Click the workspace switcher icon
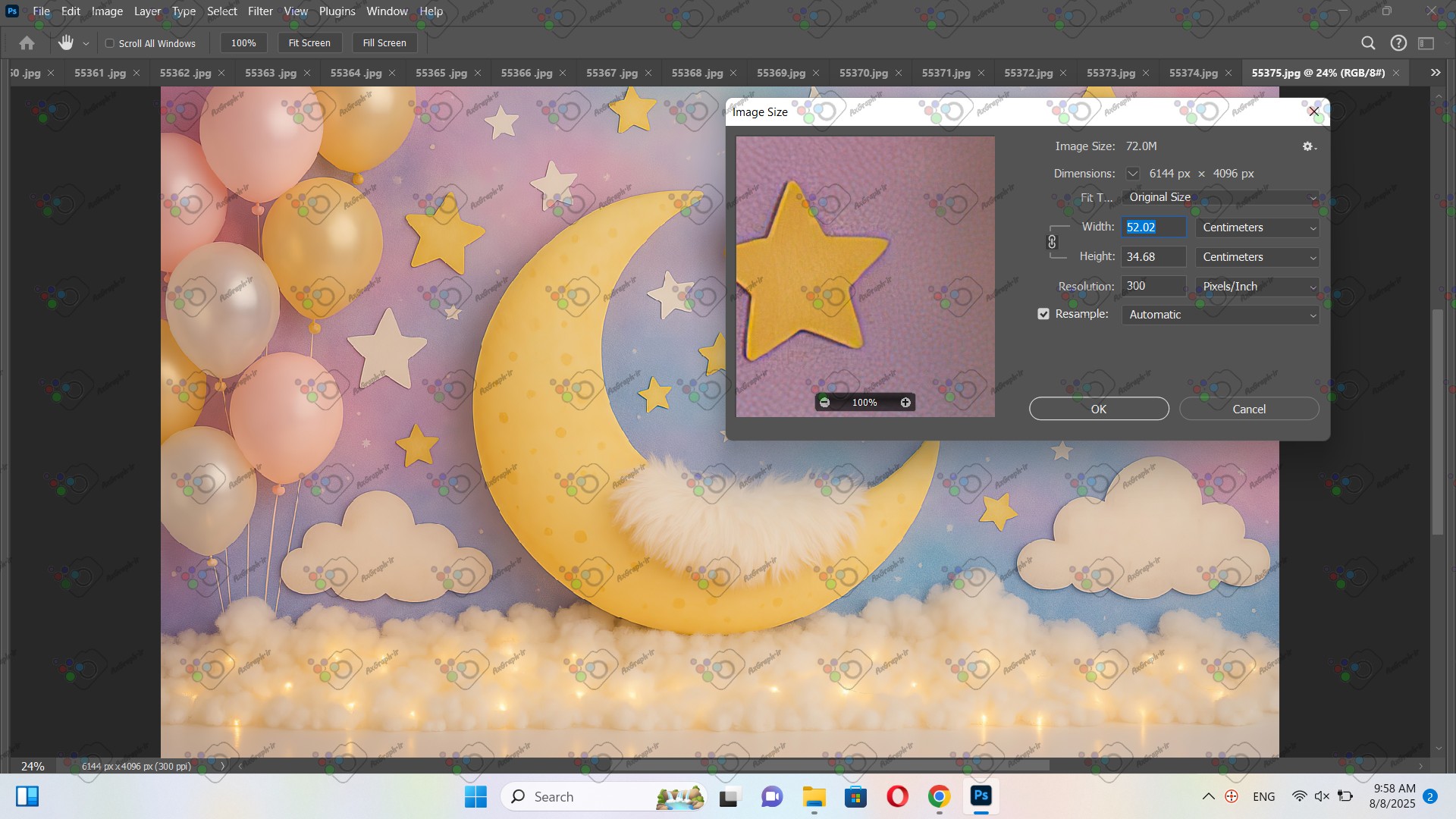 [x=1426, y=43]
